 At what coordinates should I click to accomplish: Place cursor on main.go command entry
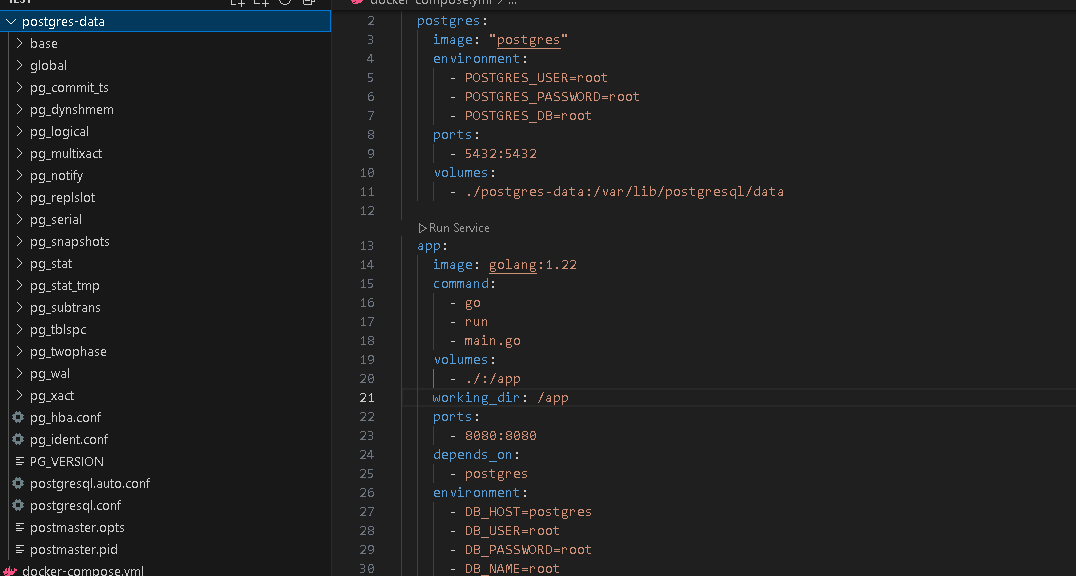(492, 341)
